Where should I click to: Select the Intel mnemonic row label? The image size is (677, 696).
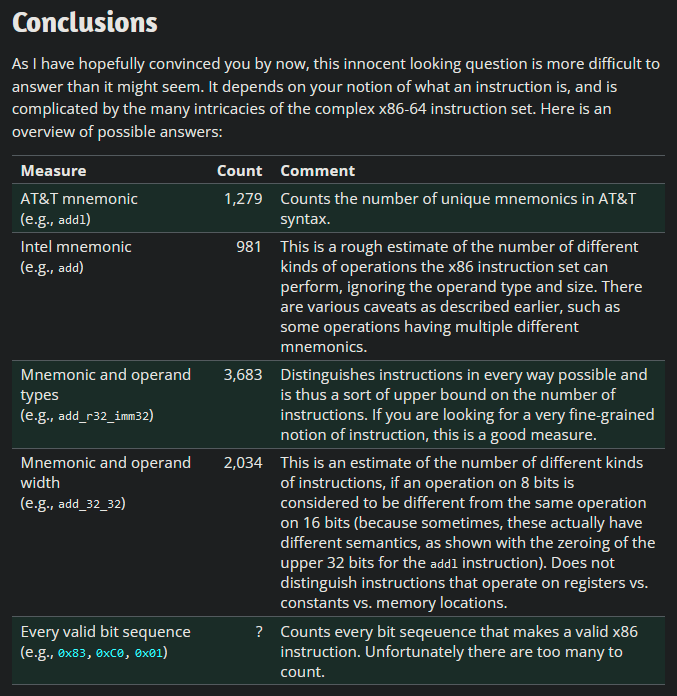pyautogui.click(x=76, y=246)
